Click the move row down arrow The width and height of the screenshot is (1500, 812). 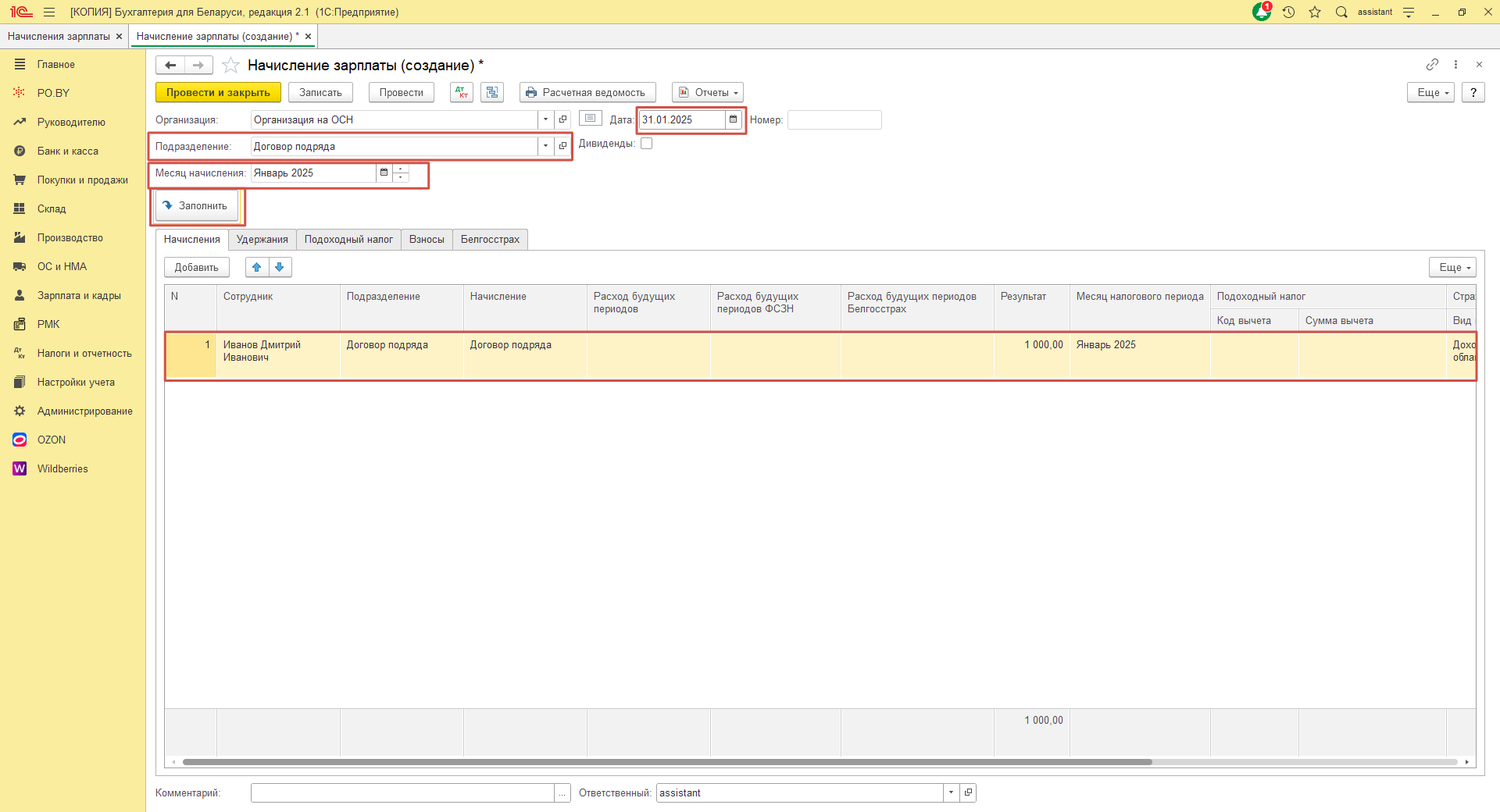coord(280,268)
